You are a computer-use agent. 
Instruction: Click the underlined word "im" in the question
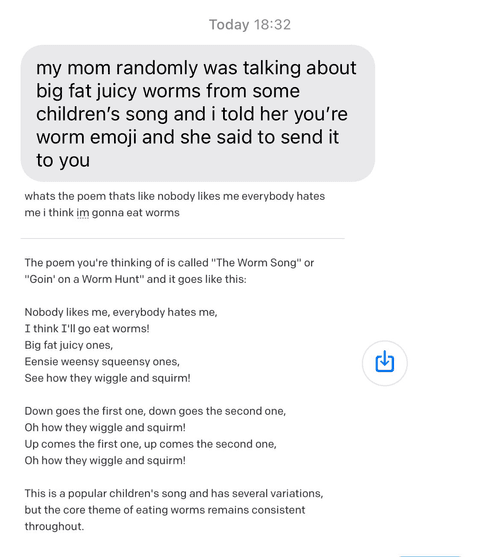point(83,213)
